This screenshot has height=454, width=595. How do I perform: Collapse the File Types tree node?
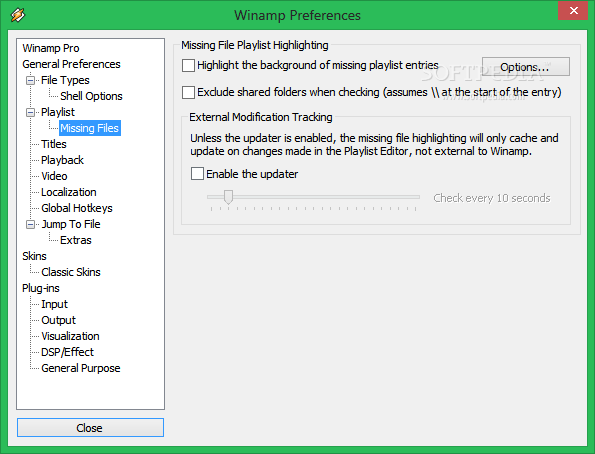pos(30,80)
